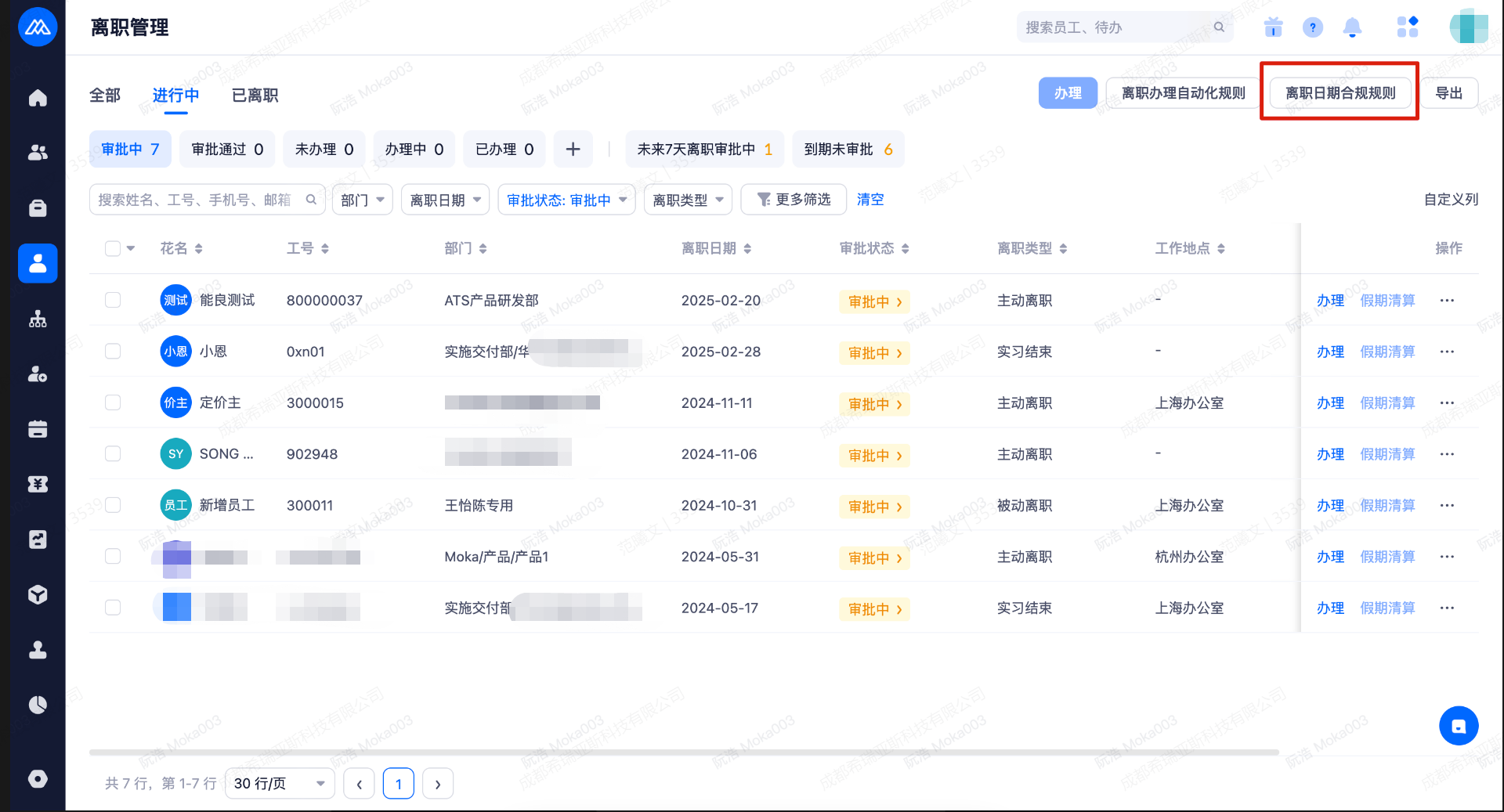
Task: Focus the 搜索姓名、工号 search field
Action: coord(207,200)
